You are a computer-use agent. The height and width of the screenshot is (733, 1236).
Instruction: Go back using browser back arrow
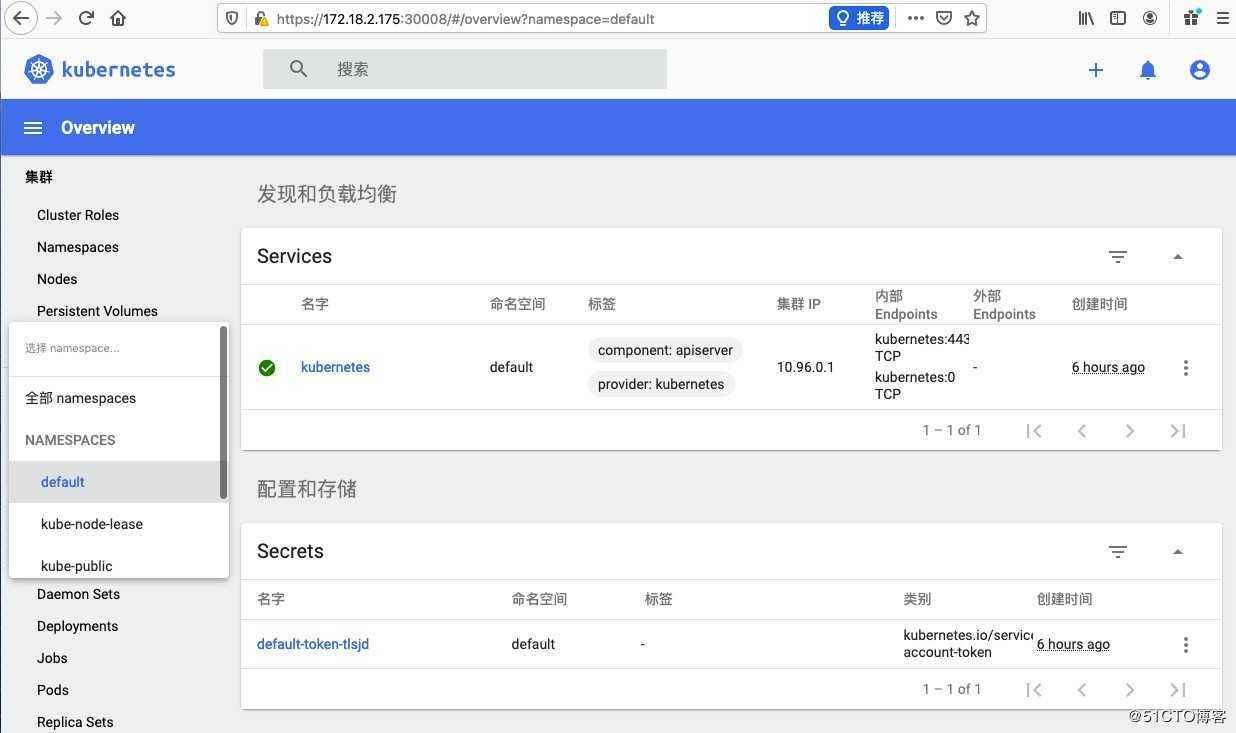point(20,18)
